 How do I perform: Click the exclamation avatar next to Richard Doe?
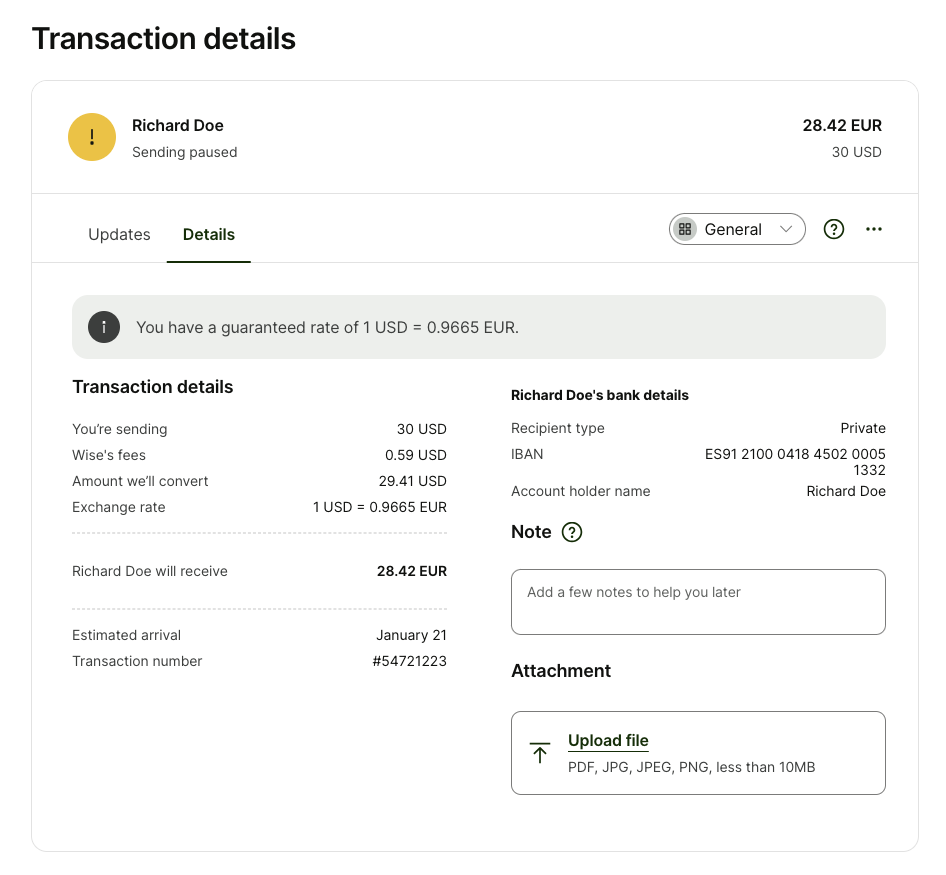[92, 137]
